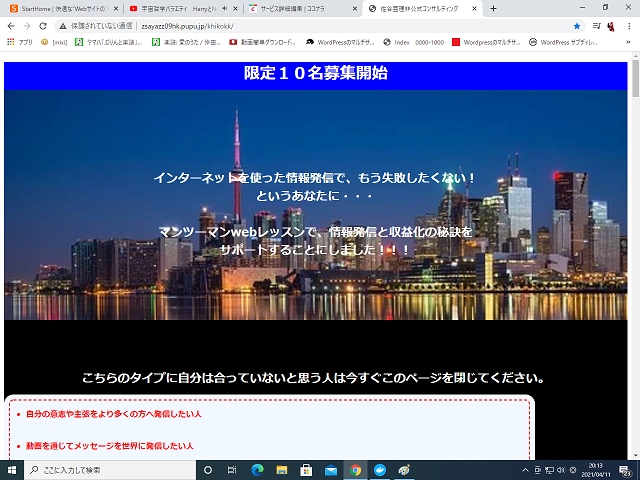The width and height of the screenshot is (640, 480).
Task: Click the 限定10名募集開始 blue banner
Action: coord(316,76)
